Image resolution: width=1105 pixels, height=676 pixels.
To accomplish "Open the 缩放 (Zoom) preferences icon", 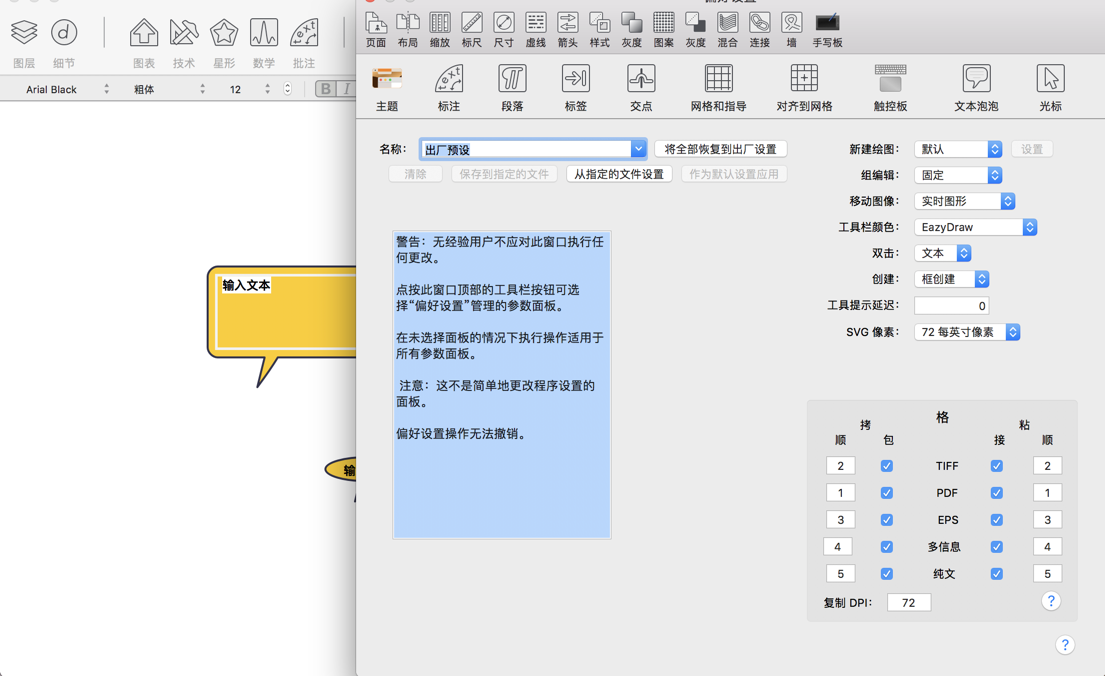I will [x=440, y=29].
